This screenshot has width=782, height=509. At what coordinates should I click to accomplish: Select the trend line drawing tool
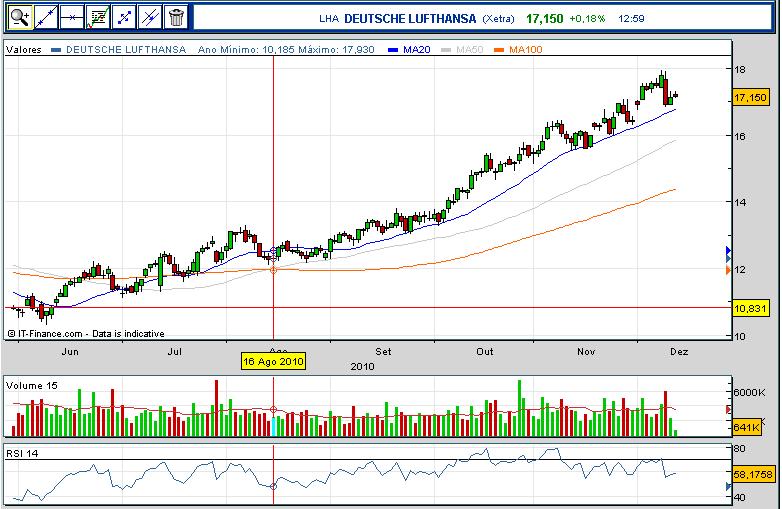(x=46, y=17)
